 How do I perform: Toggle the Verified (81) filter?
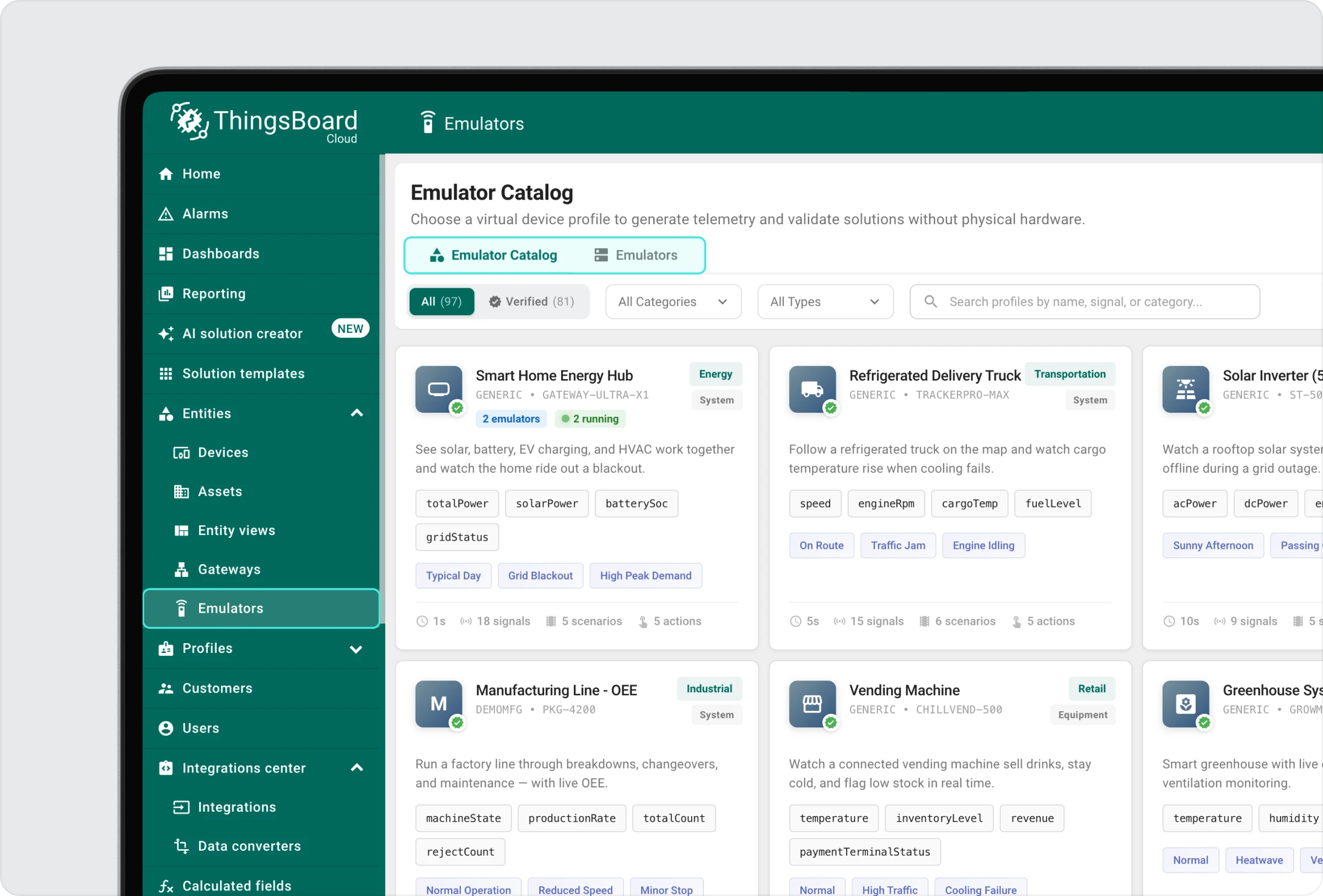pos(532,301)
